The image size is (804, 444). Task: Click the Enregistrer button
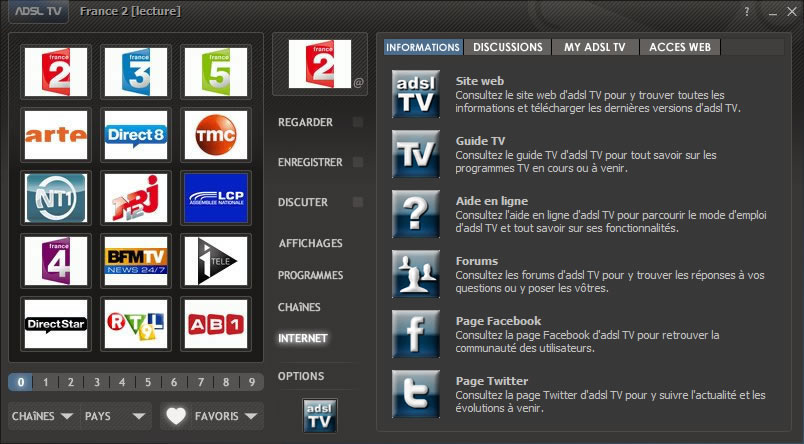point(310,163)
